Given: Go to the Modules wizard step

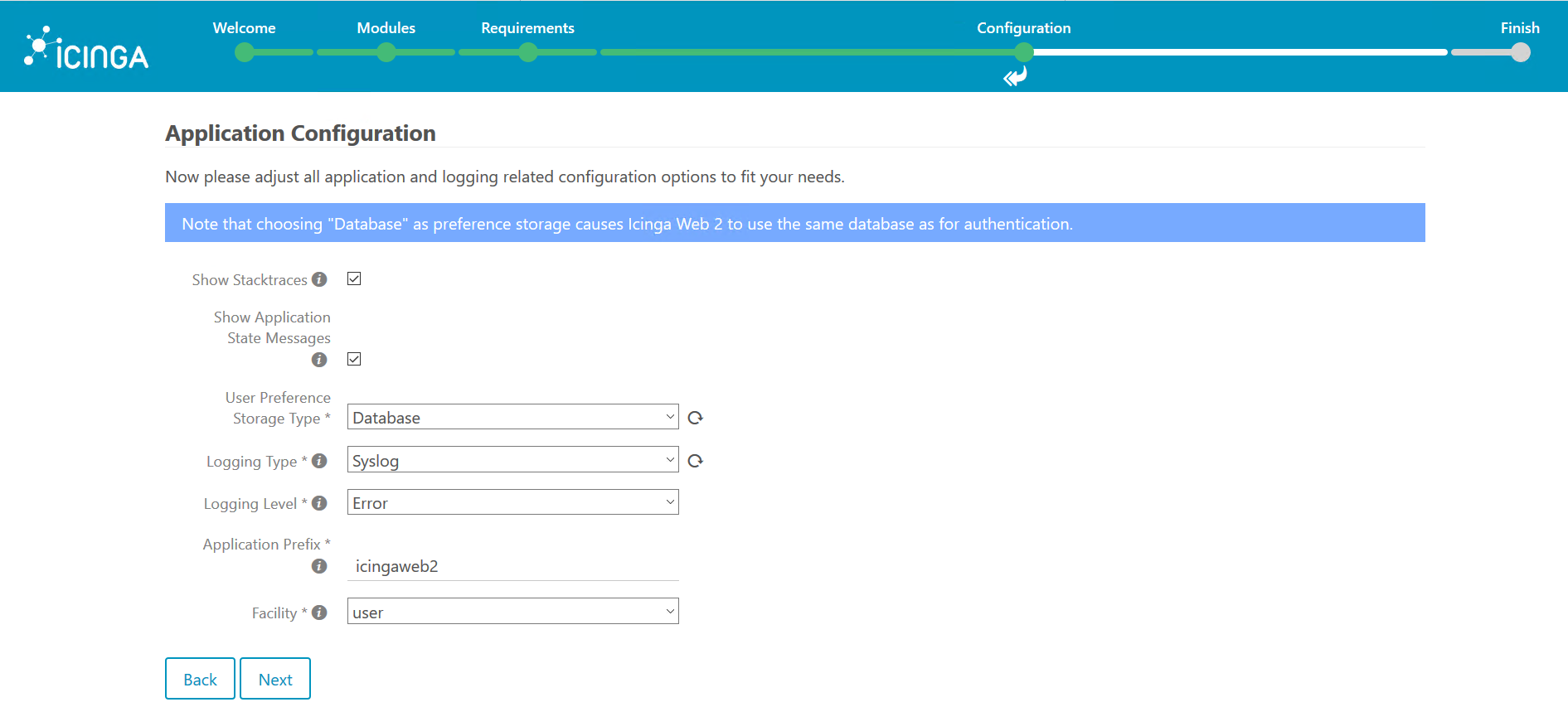Looking at the screenshot, I should point(386,28).
